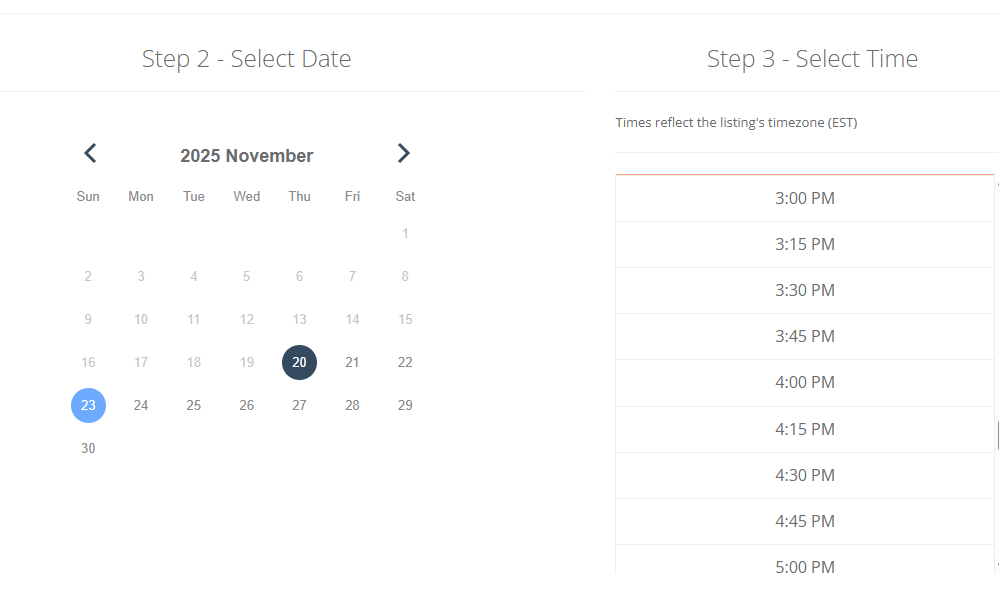Select the 3:00 PM time slot
The height and width of the screenshot is (610, 999).
coord(804,198)
